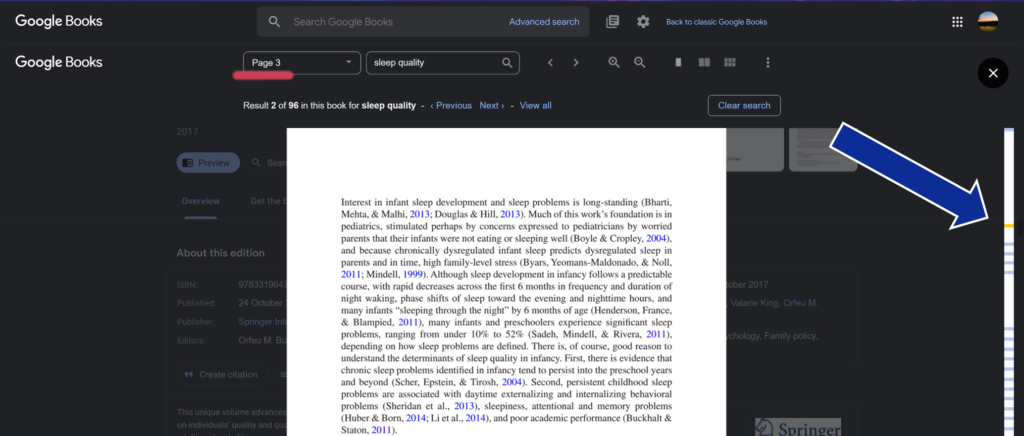Submit the in-book search magnifier

(507, 63)
